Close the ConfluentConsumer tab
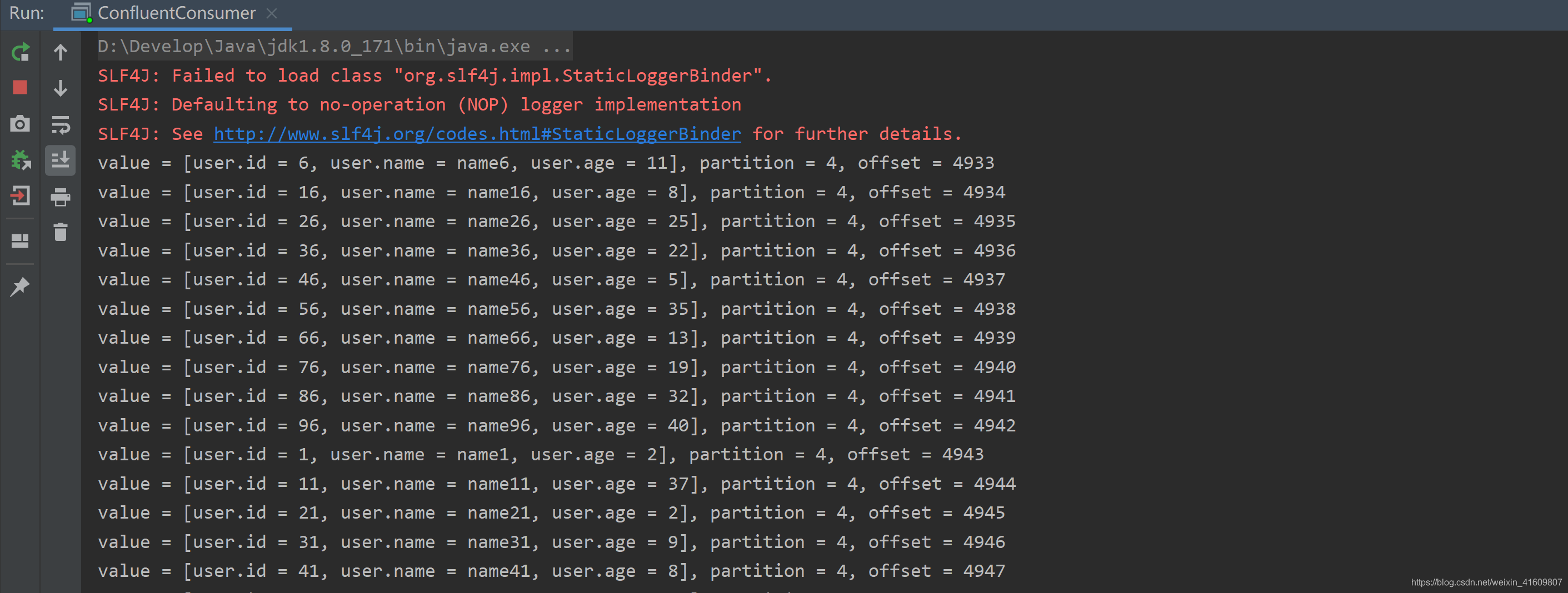1568x593 pixels. coord(272,13)
